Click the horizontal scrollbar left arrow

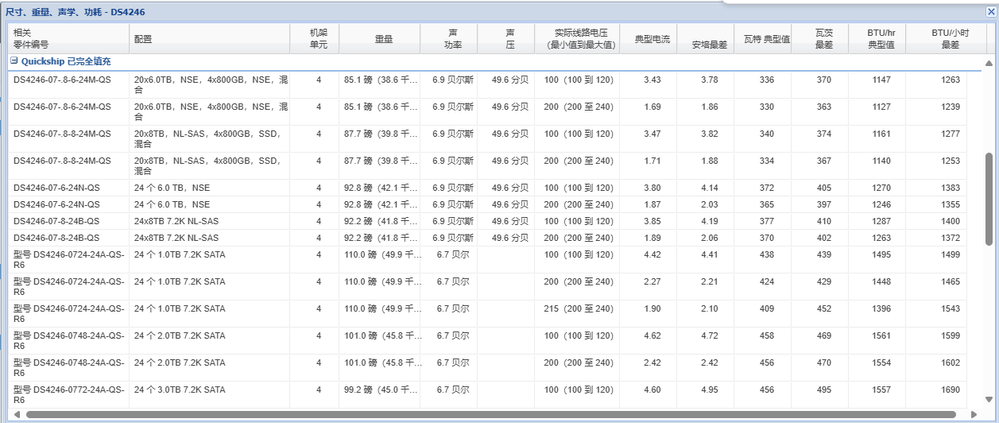(17, 414)
